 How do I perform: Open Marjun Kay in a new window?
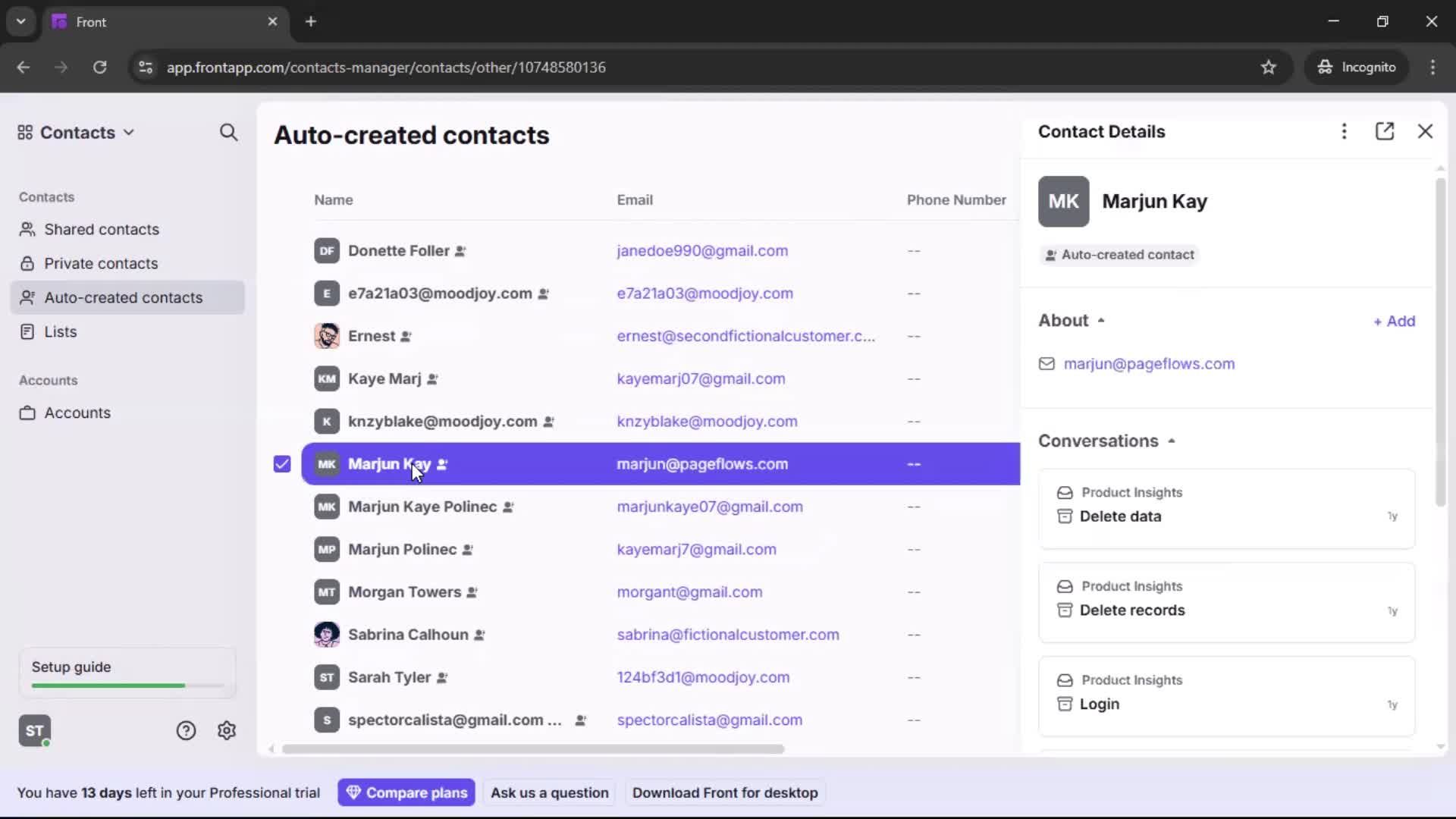pyautogui.click(x=1385, y=131)
